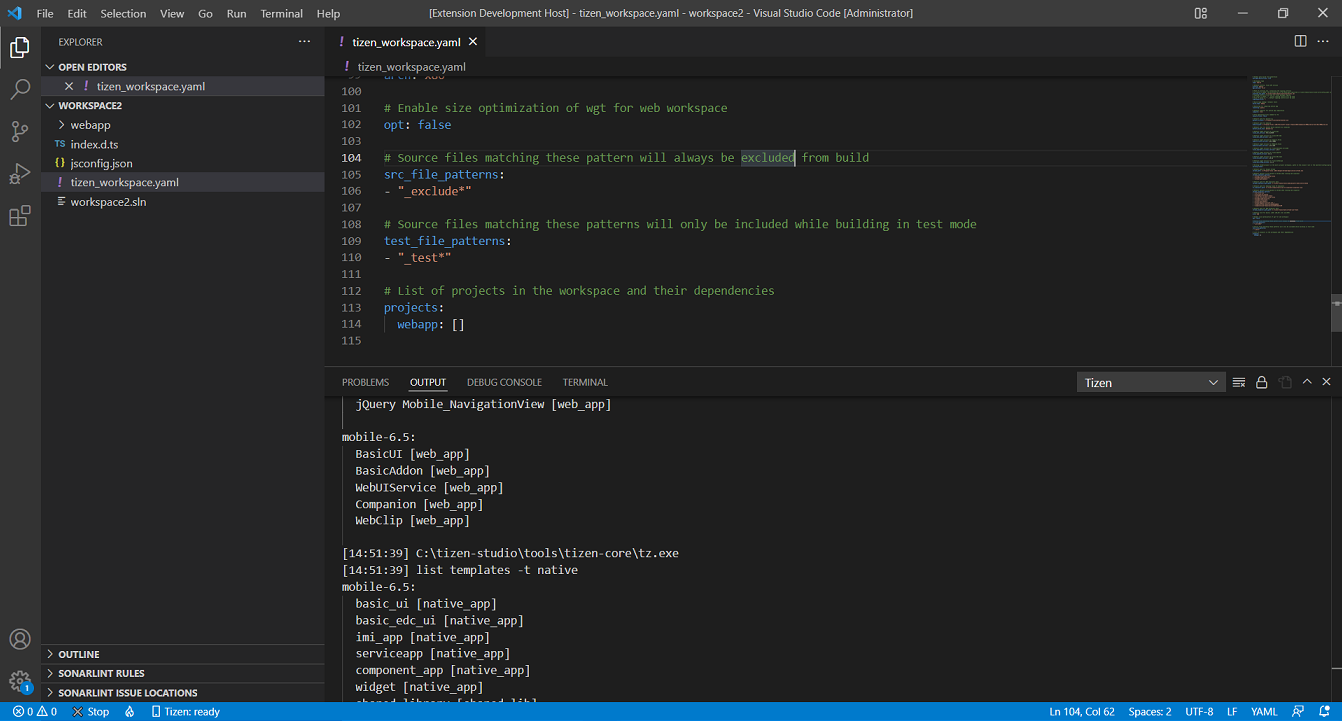The height and width of the screenshot is (722, 1342).
Task: Open the Source Control view
Action: point(20,132)
